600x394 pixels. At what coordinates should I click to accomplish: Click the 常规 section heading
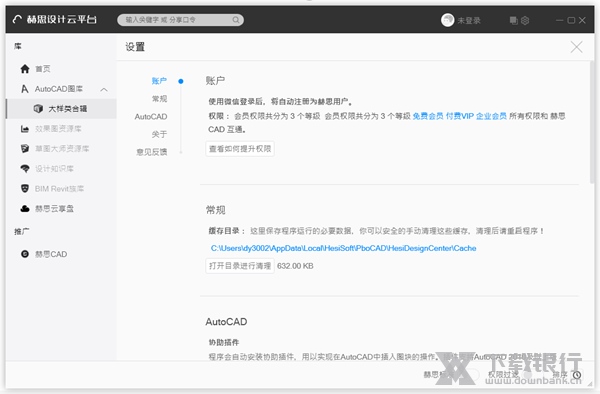point(215,210)
